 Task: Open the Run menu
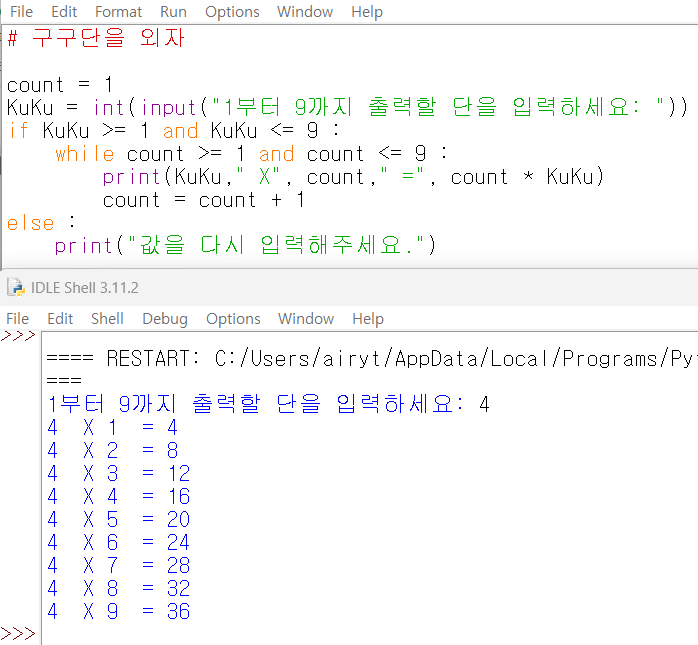click(173, 12)
